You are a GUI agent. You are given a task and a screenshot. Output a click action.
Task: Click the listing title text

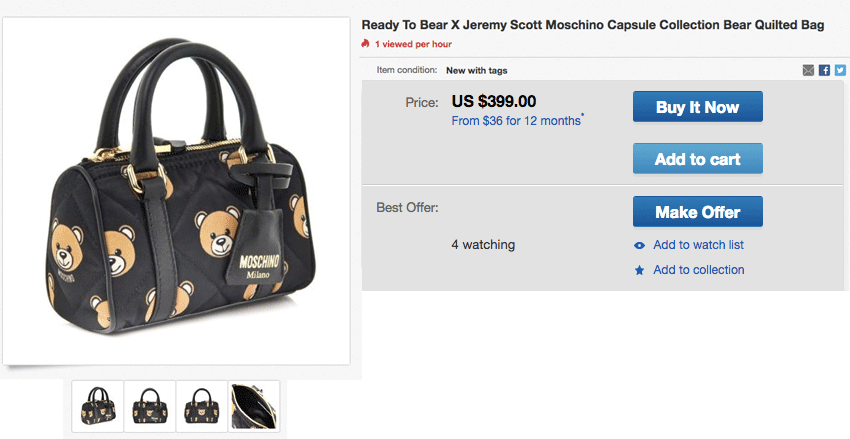click(x=592, y=25)
